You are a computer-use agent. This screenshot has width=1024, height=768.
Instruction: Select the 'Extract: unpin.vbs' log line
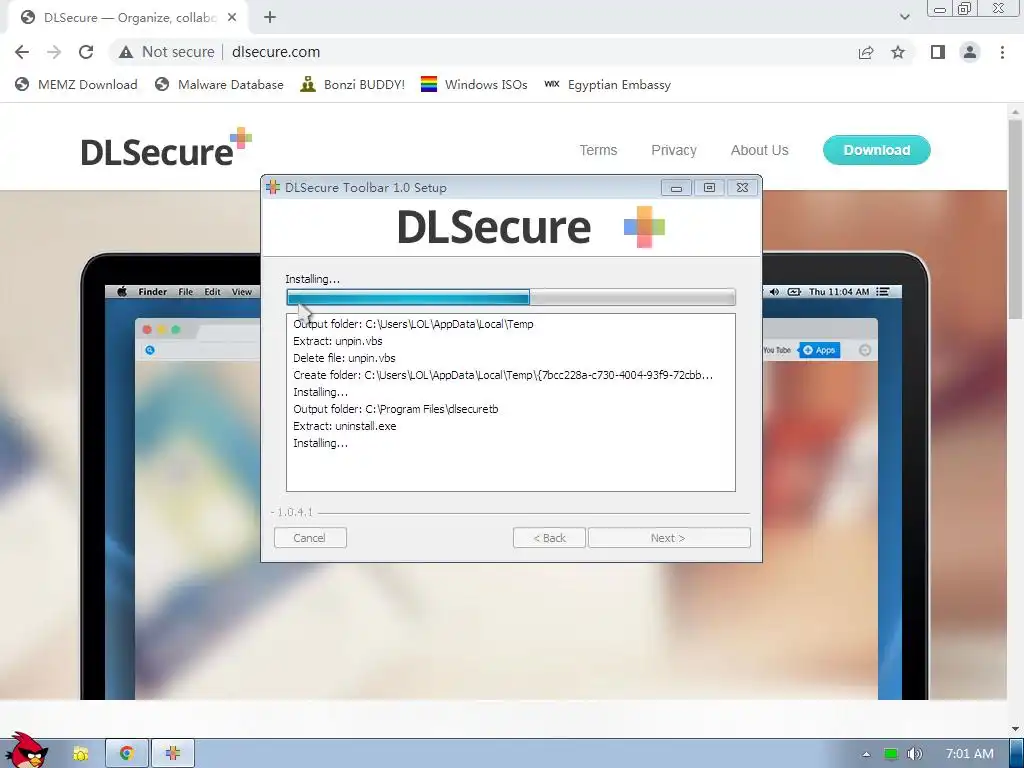tap(338, 341)
